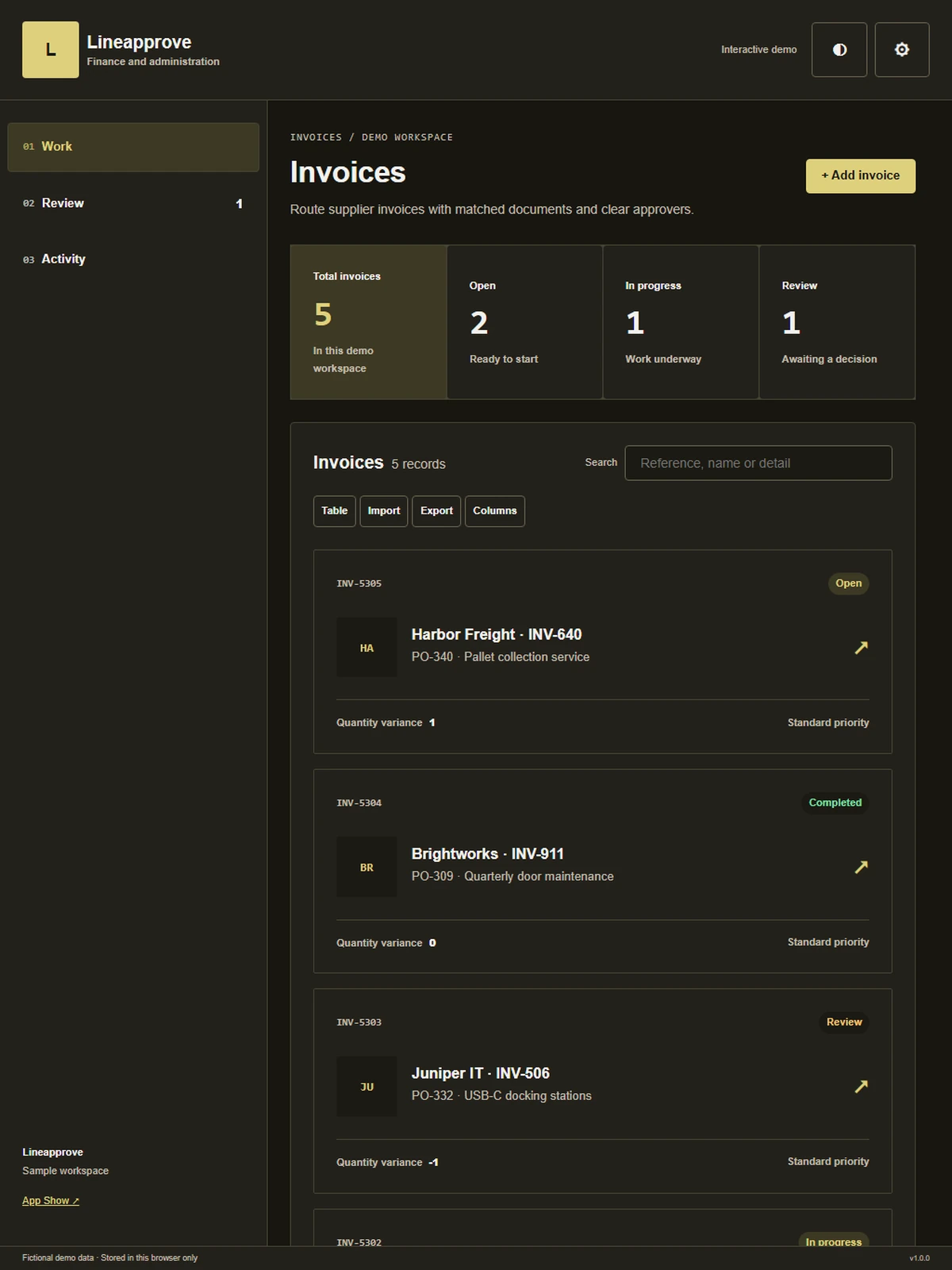Select the Review navigation item
The height and width of the screenshot is (1270, 952).
tap(133, 203)
